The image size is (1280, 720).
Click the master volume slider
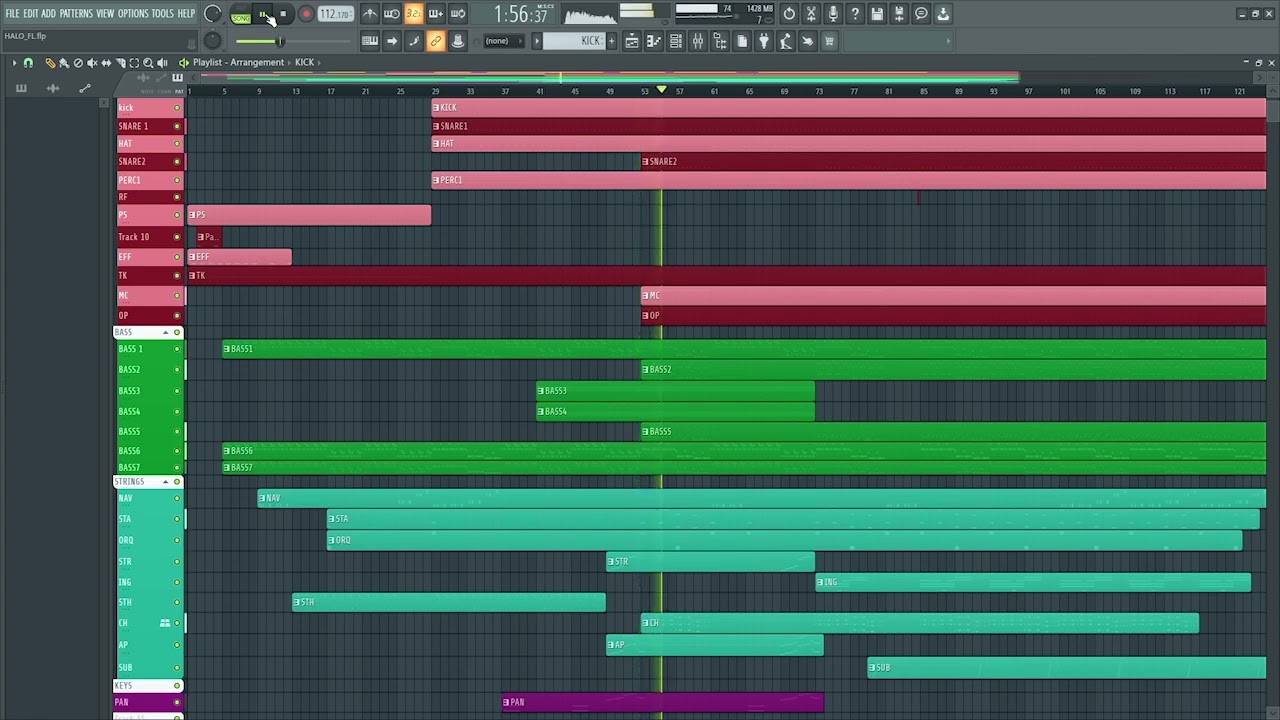click(x=293, y=41)
